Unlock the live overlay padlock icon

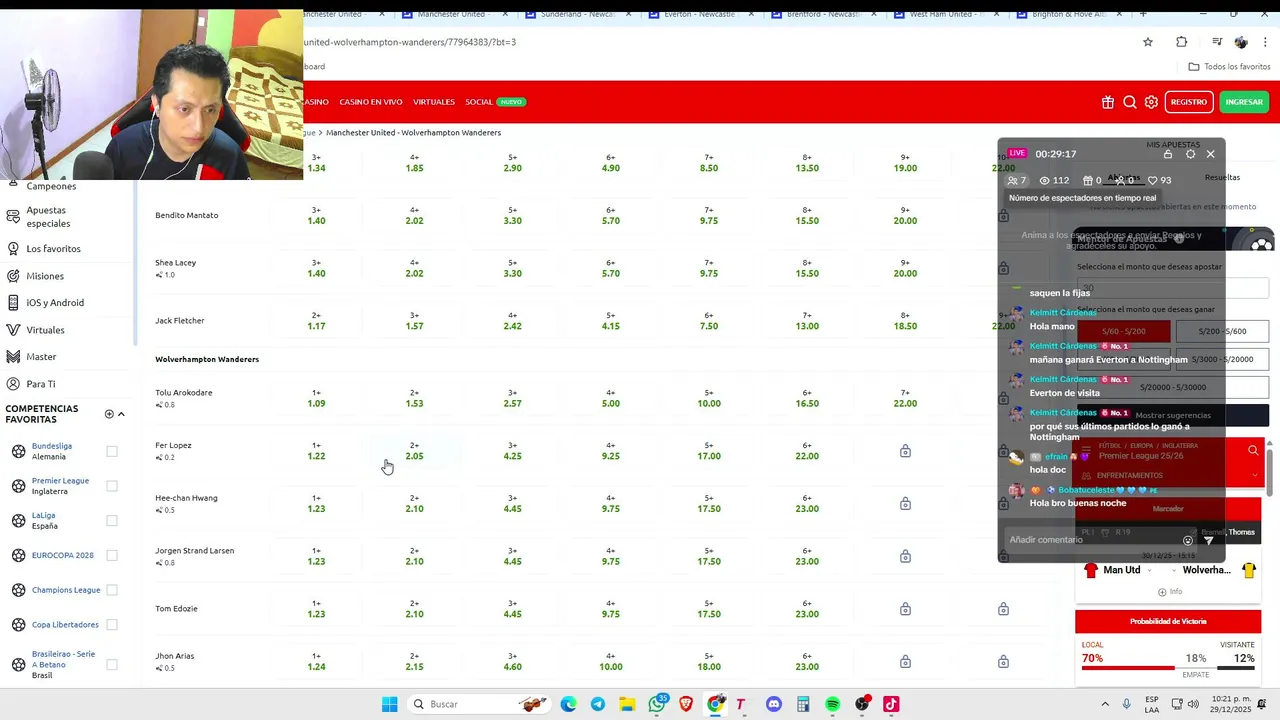click(x=1168, y=154)
